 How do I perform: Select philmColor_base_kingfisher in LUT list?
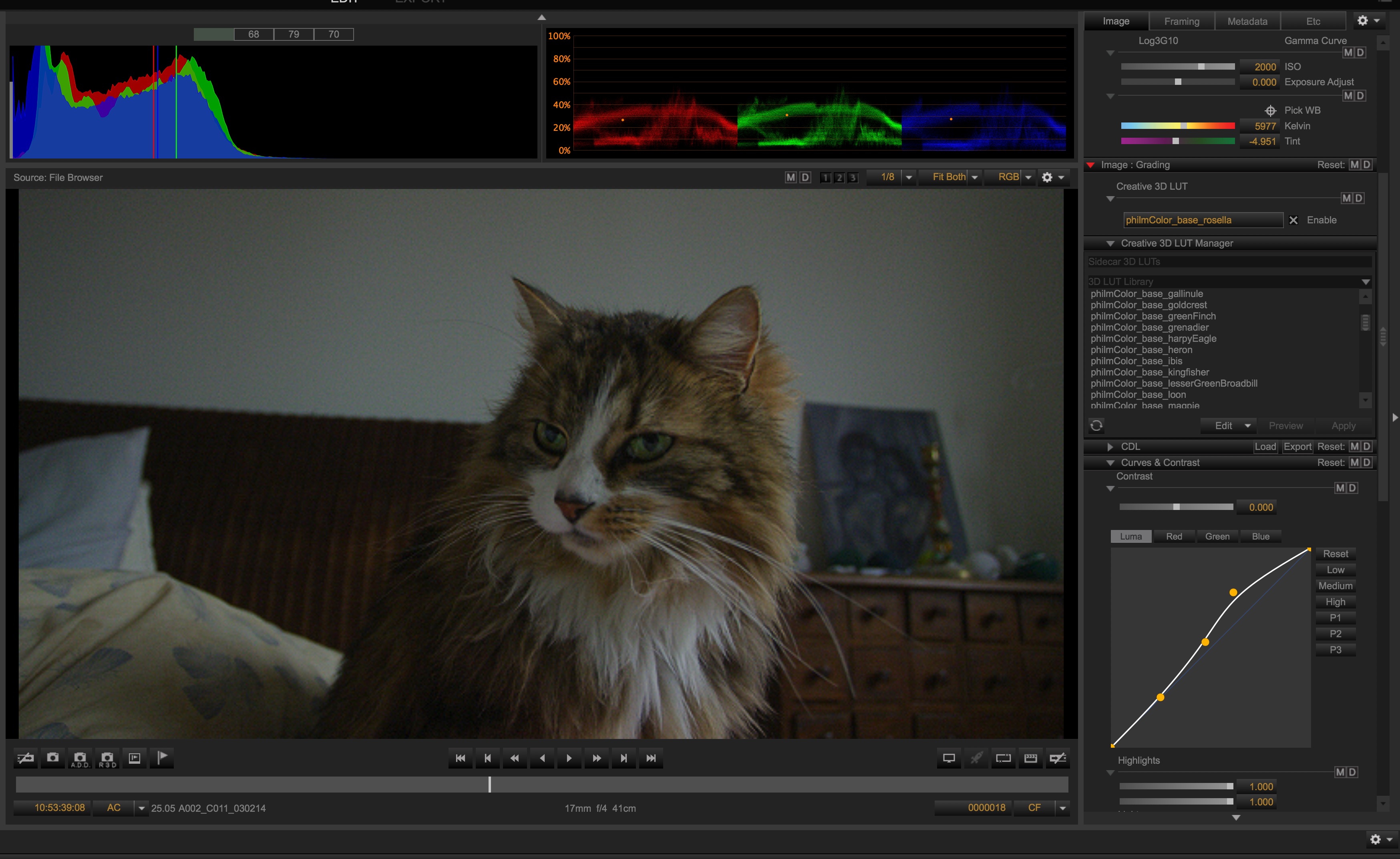tap(1149, 372)
